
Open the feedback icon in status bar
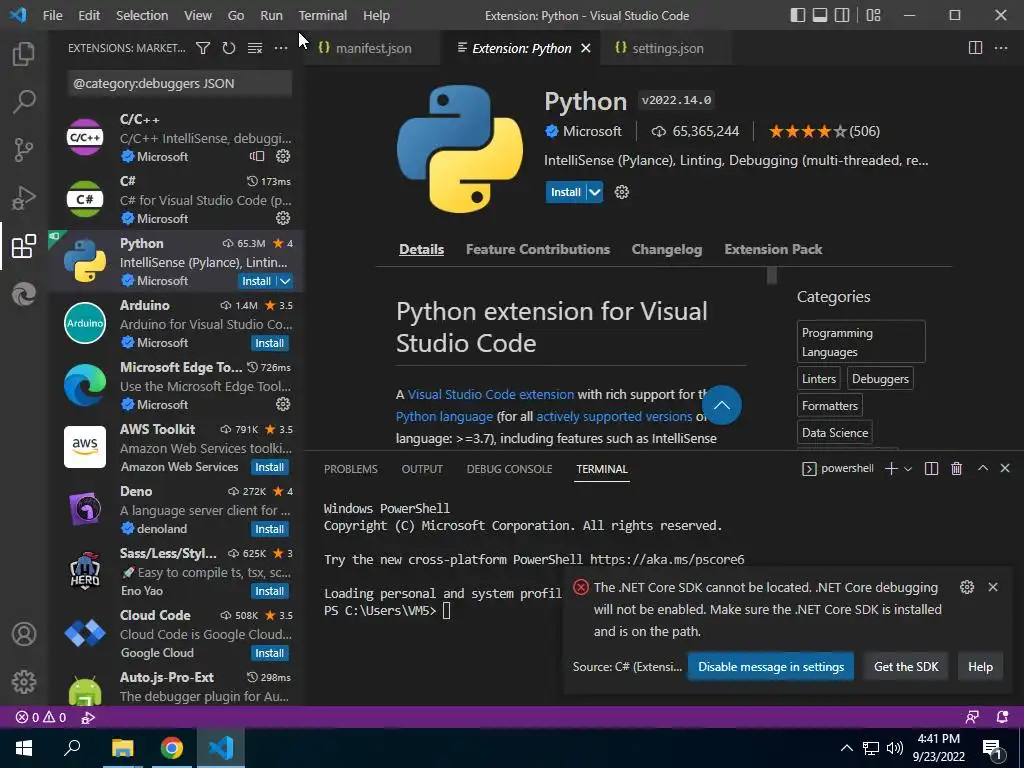coord(972,717)
